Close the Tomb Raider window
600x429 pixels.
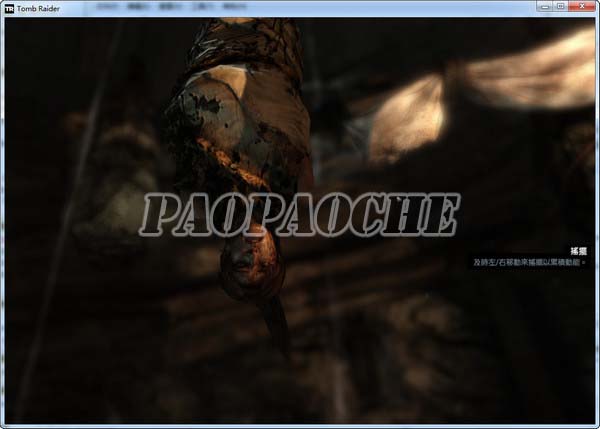[x=582, y=7]
